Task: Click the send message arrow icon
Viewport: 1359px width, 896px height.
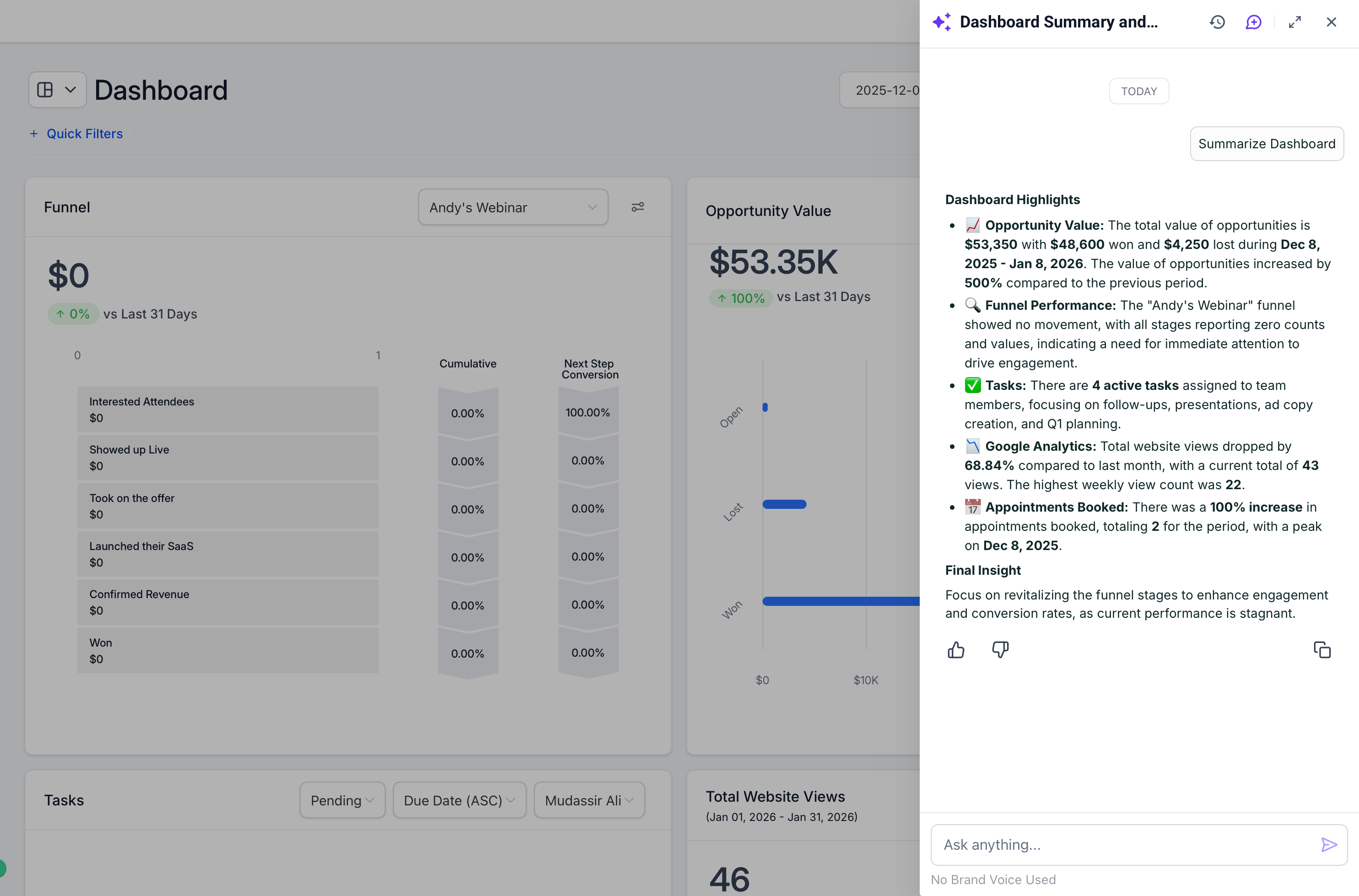Action: tap(1329, 845)
